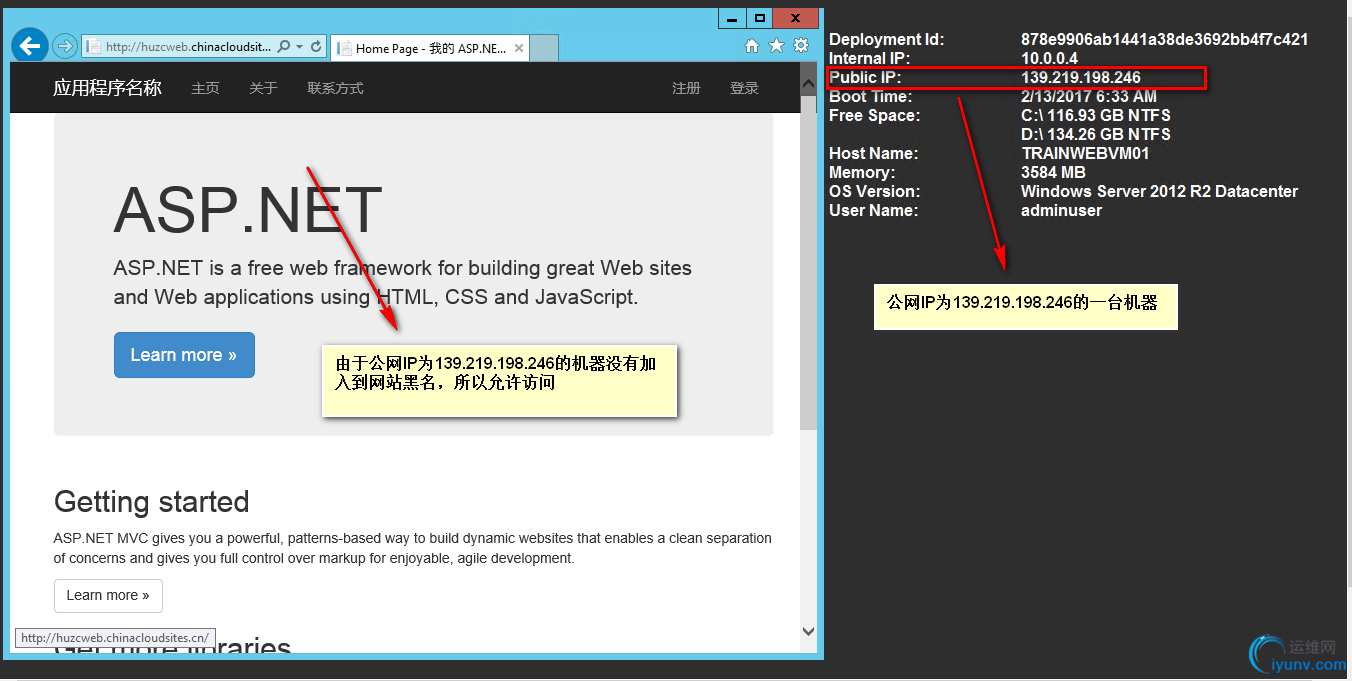Click the browser Back arrow button
Image resolution: width=1352 pixels, height=681 pixels.
click(30, 45)
